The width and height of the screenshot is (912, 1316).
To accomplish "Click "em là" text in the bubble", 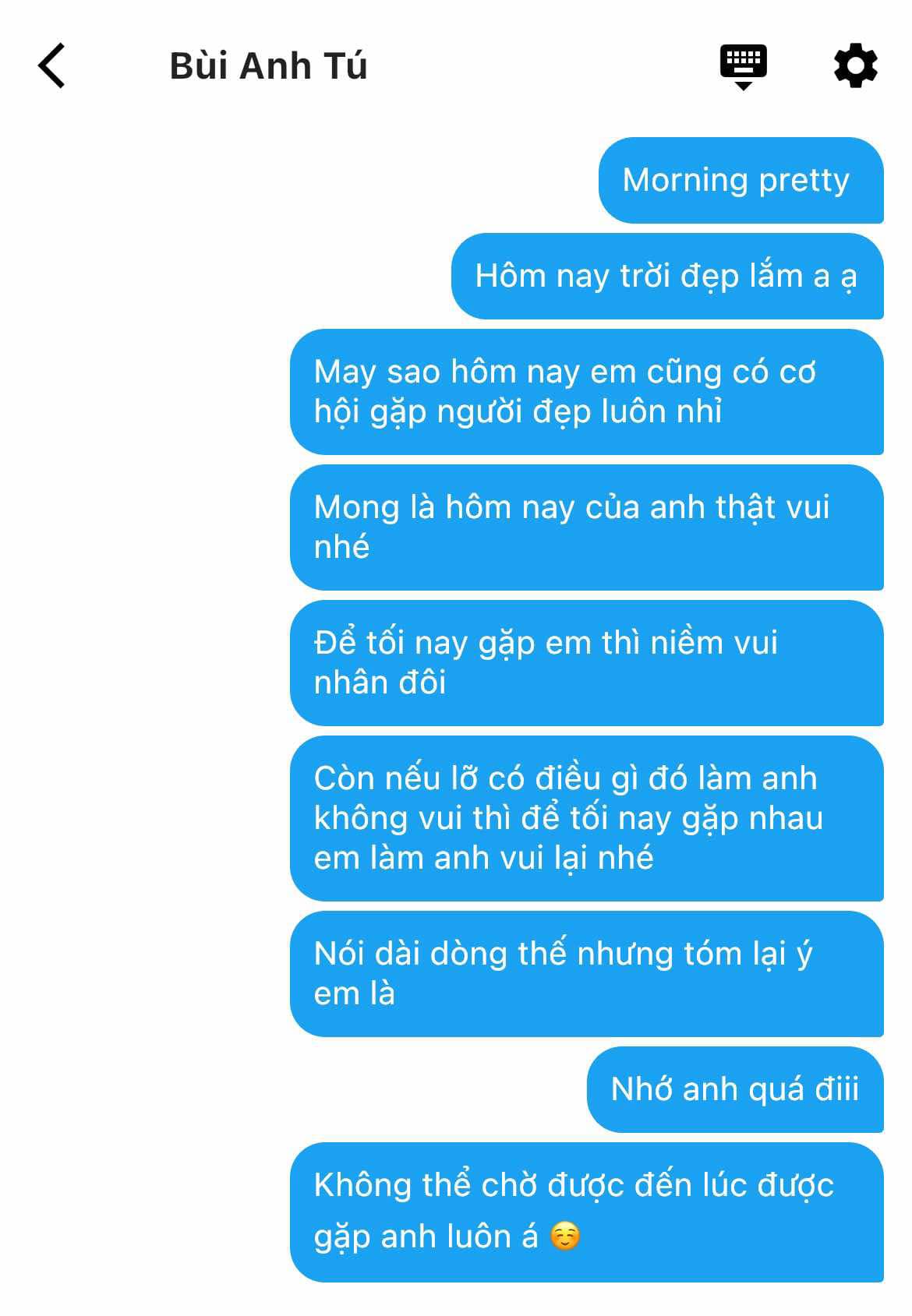I will [x=355, y=993].
